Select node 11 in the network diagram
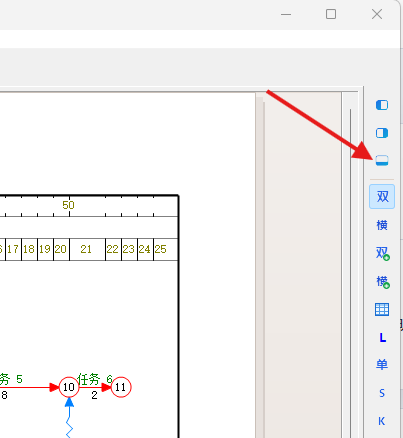Viewport: 403px width, 438px height. (121, 387)
